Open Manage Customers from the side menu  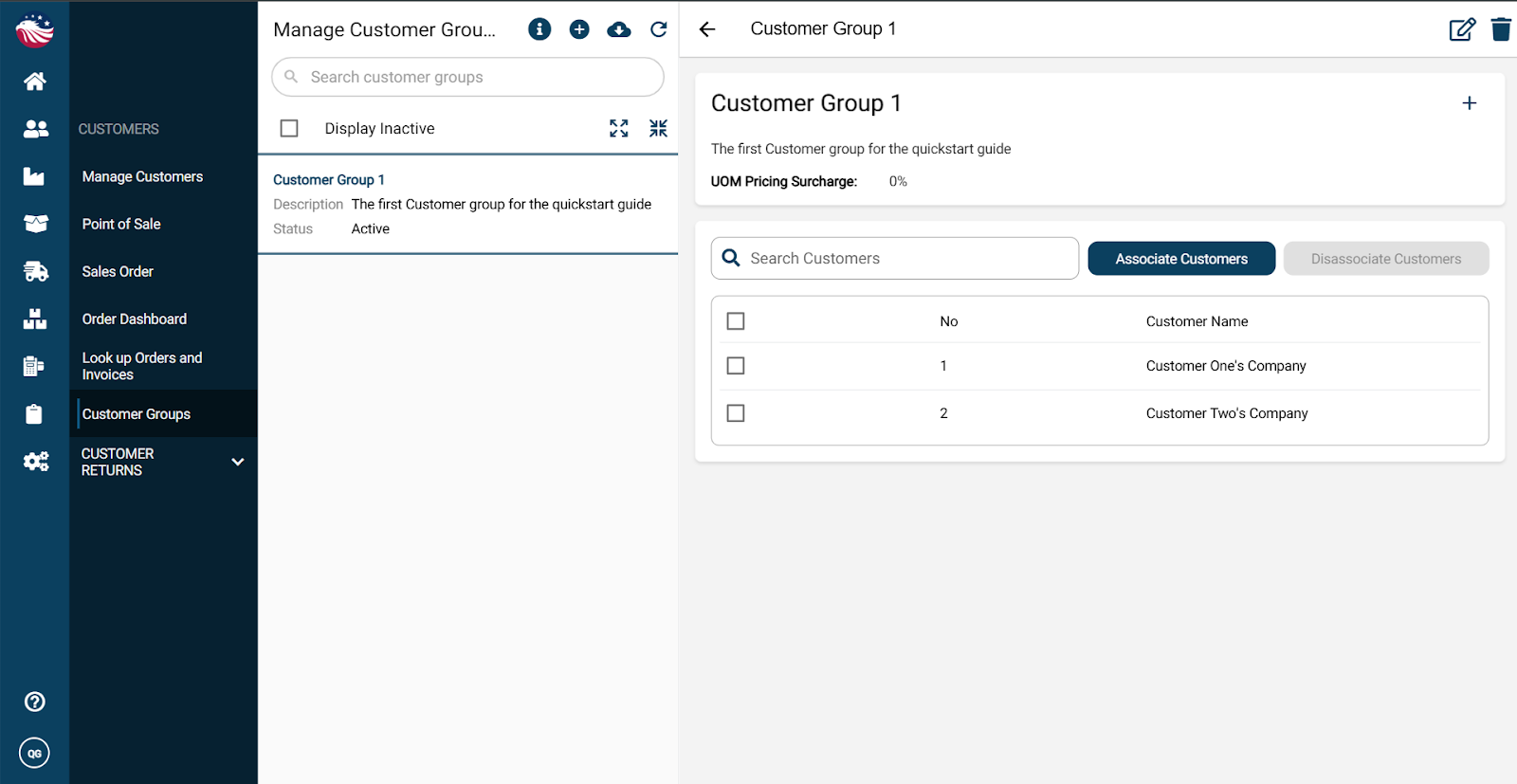pyautogui.click(x=142, y=176)
